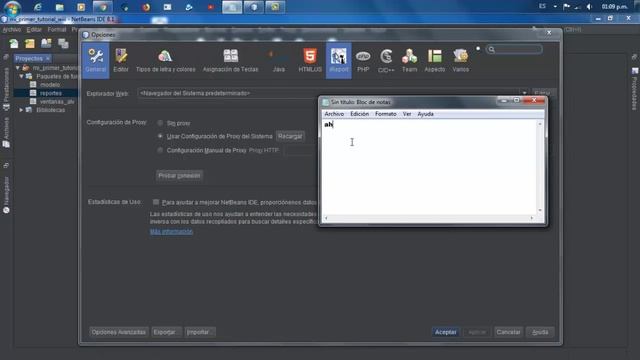Open Archivo menu in Bloc de notas
The image size is (640, 360).
[x=334, y=114]
